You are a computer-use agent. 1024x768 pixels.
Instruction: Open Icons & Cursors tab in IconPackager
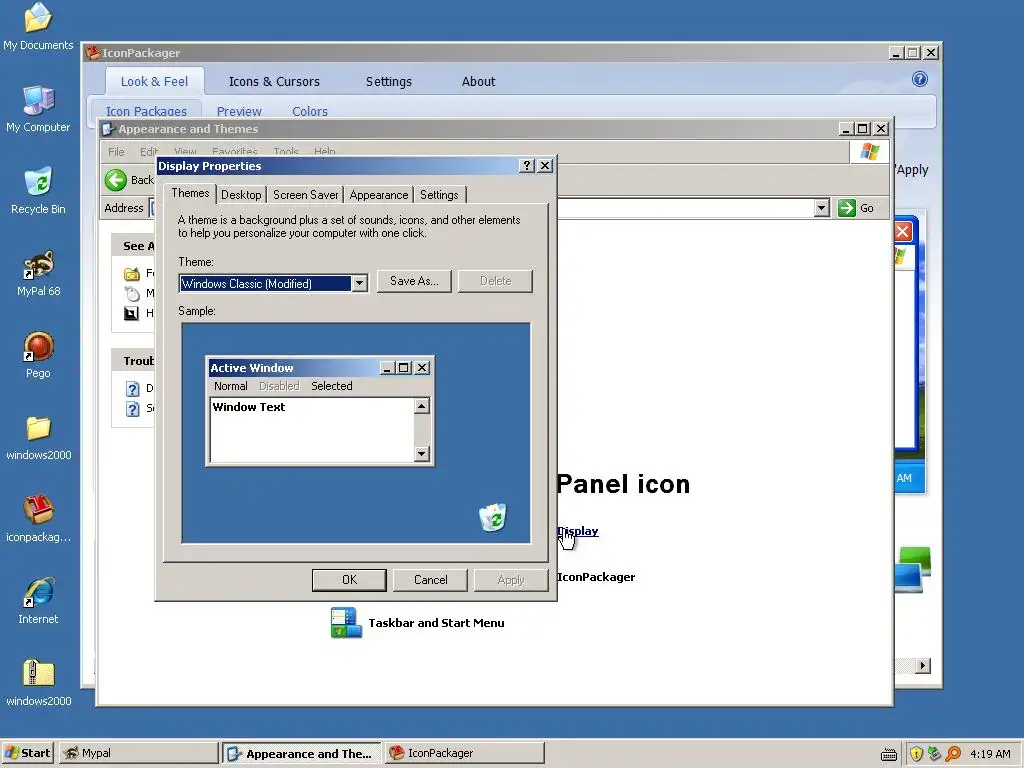click(274, 82)
